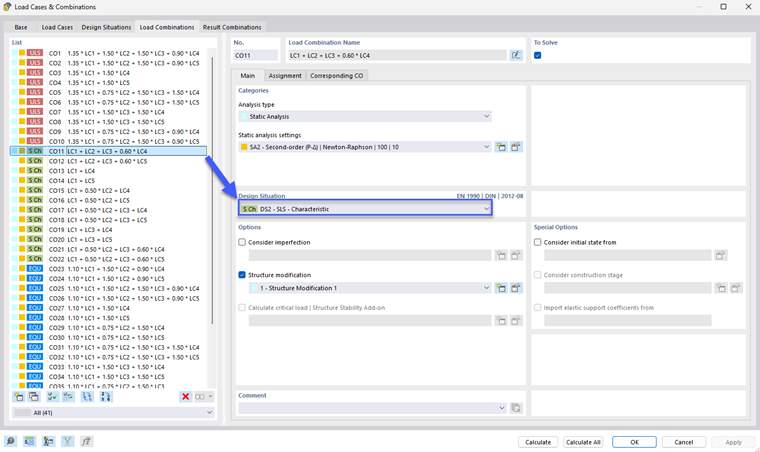Invert selection checkmarks icon

[x=68, y=397]
